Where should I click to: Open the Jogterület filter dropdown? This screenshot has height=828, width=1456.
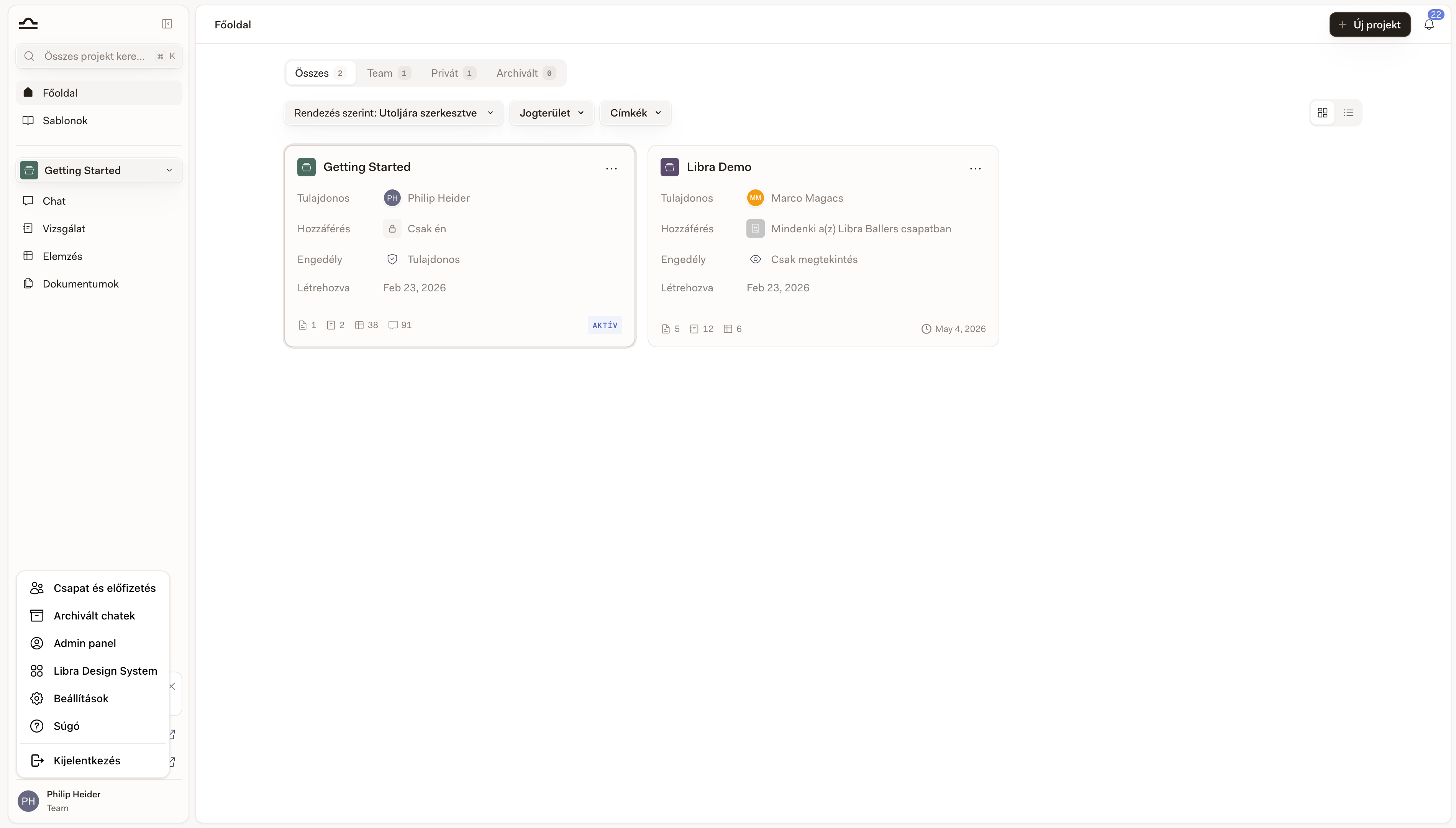pyautogui.click(x=551, y=113)
